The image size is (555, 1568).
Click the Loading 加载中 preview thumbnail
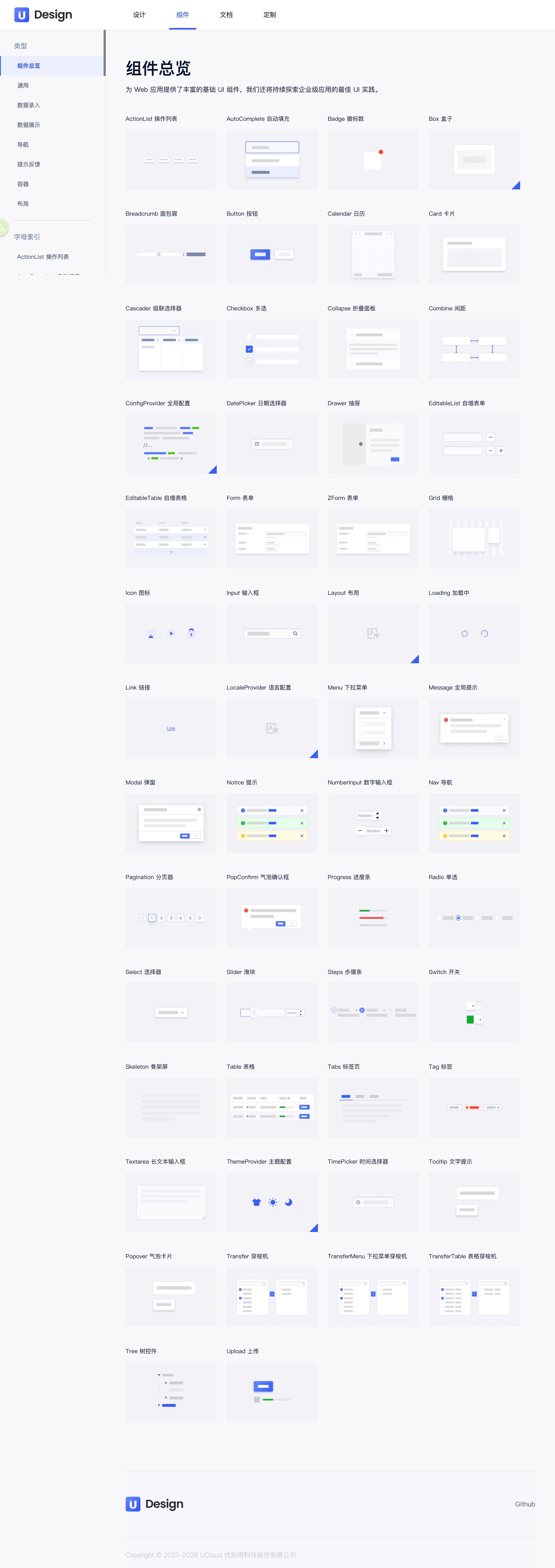tap(474, 634)
